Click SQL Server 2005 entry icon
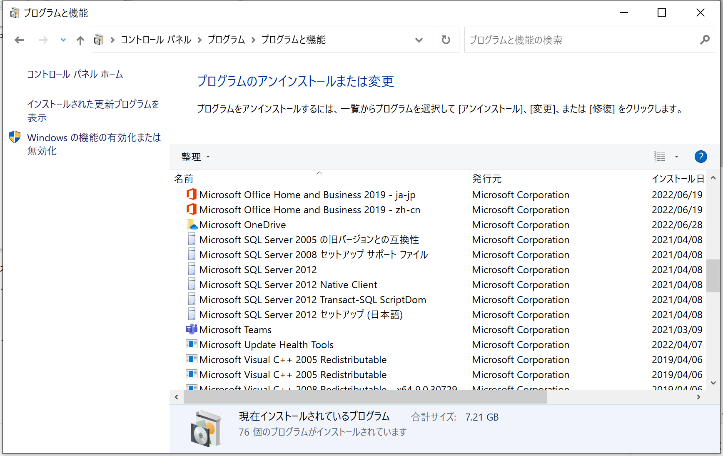 click(191, 239)
